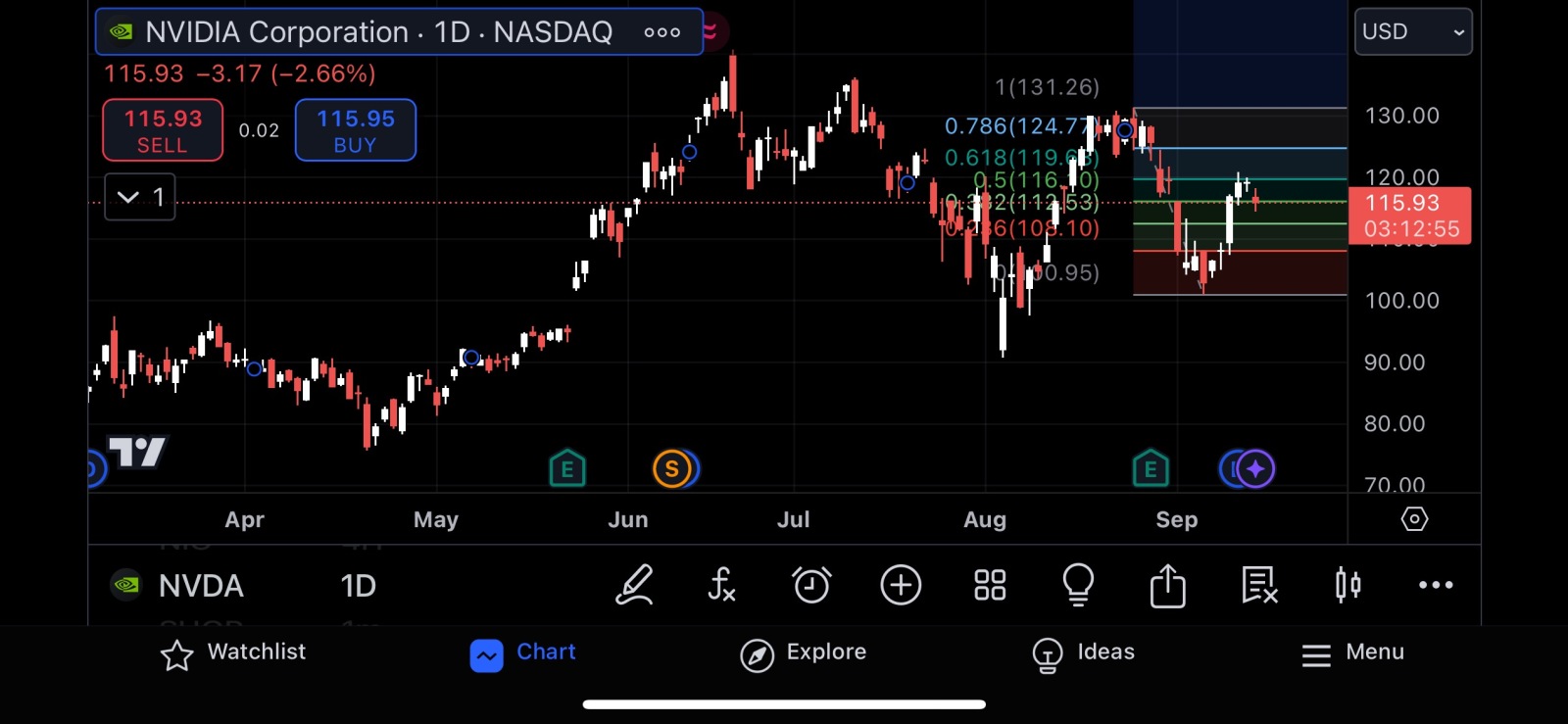
Task: Open the indicators fx menu
Action: 721,585
